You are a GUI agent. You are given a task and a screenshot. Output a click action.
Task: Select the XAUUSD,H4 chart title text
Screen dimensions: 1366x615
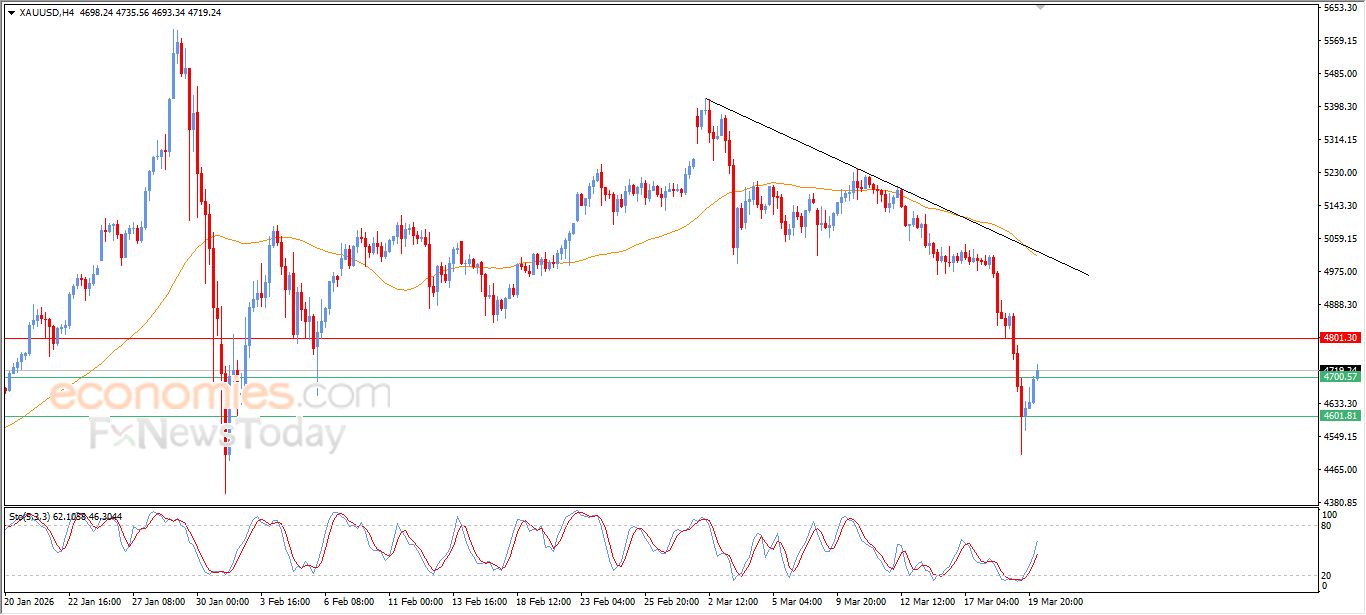(x=45, y=13)
